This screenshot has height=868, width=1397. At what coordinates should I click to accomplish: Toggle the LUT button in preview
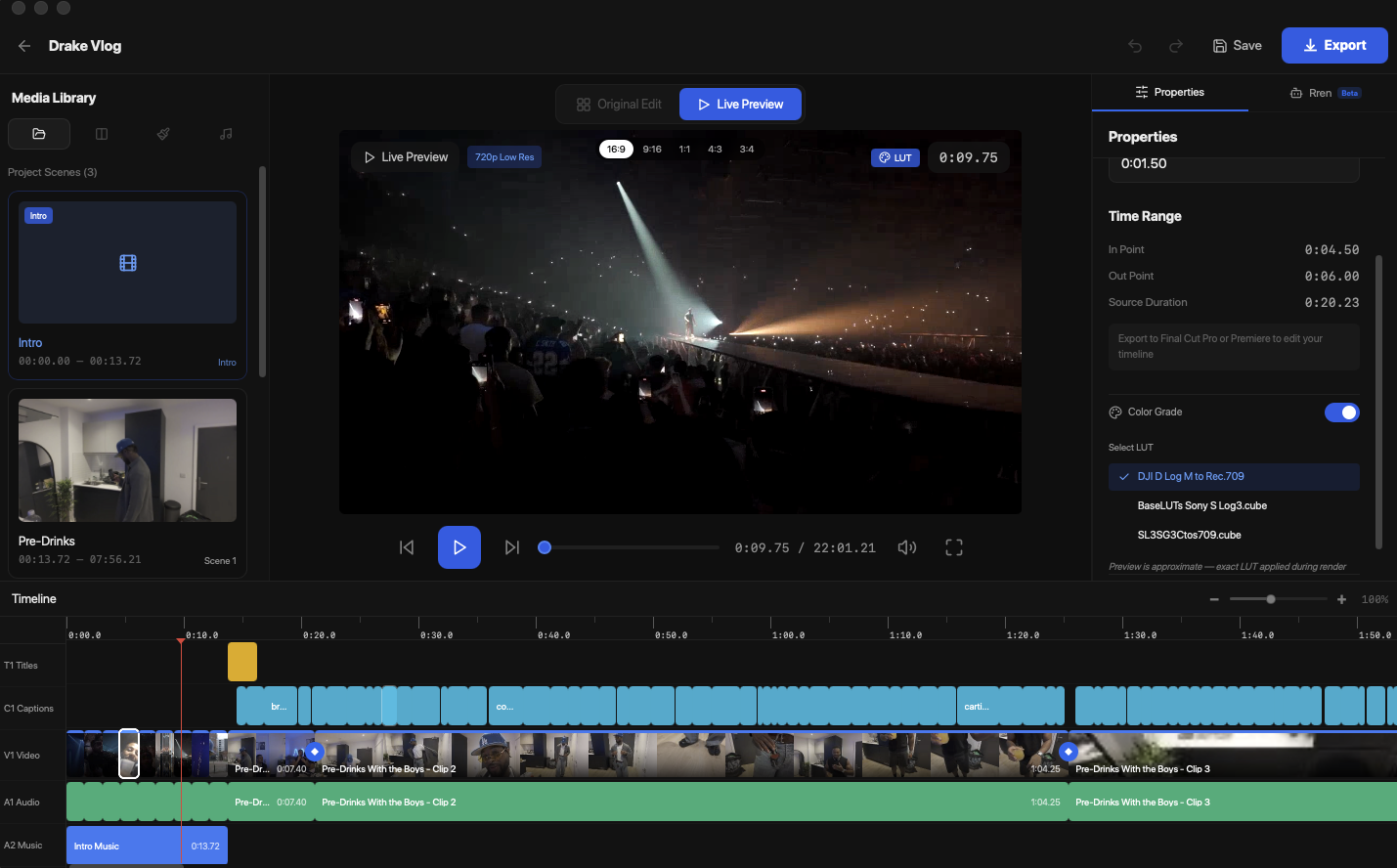(x=895, y=157)
